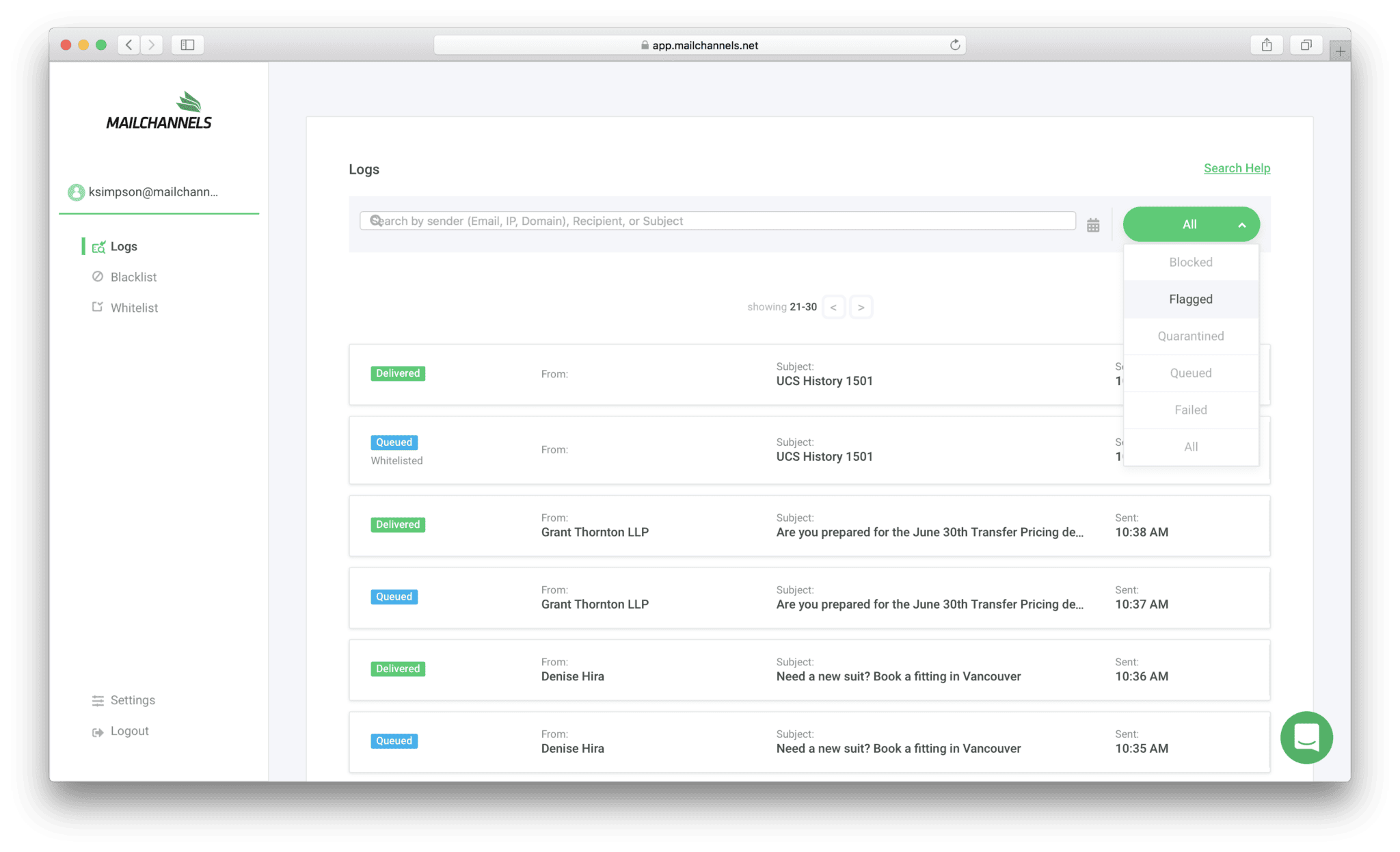Click the Safari share icon
This screenshot has width=1400, height=852.
[x=1267, y=44]
